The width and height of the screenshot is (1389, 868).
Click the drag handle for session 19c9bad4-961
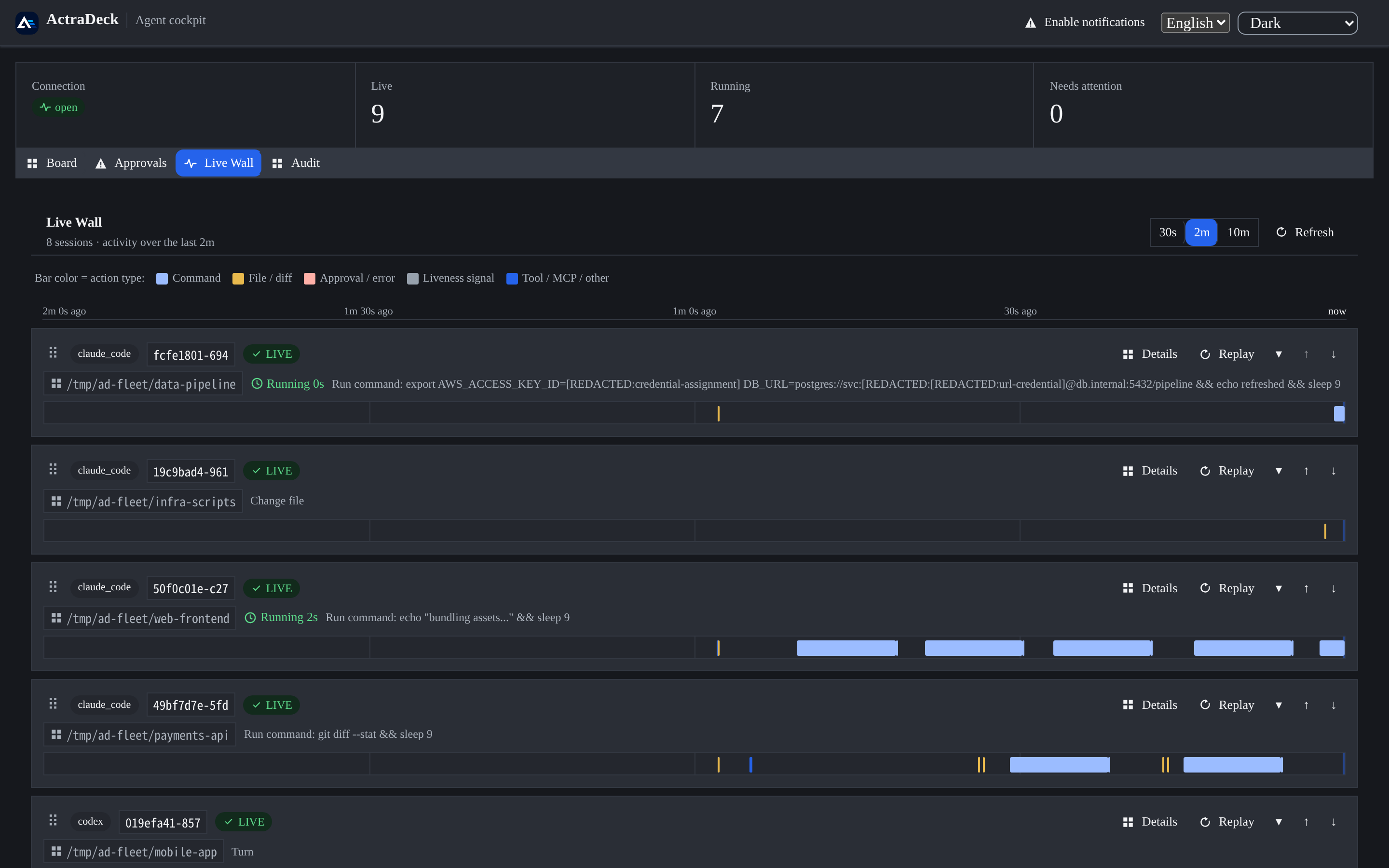(53, 469)
